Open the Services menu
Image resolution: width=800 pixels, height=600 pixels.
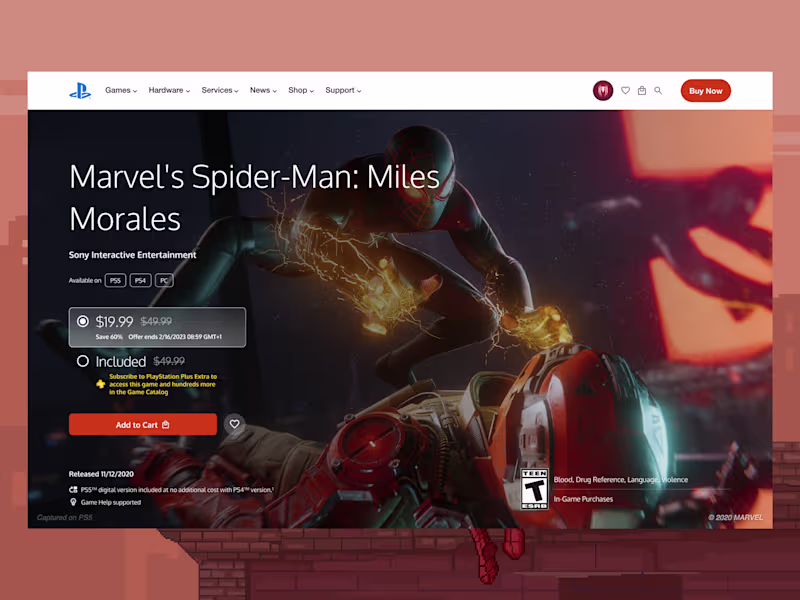pyautogui.click(x=220, y=90)
